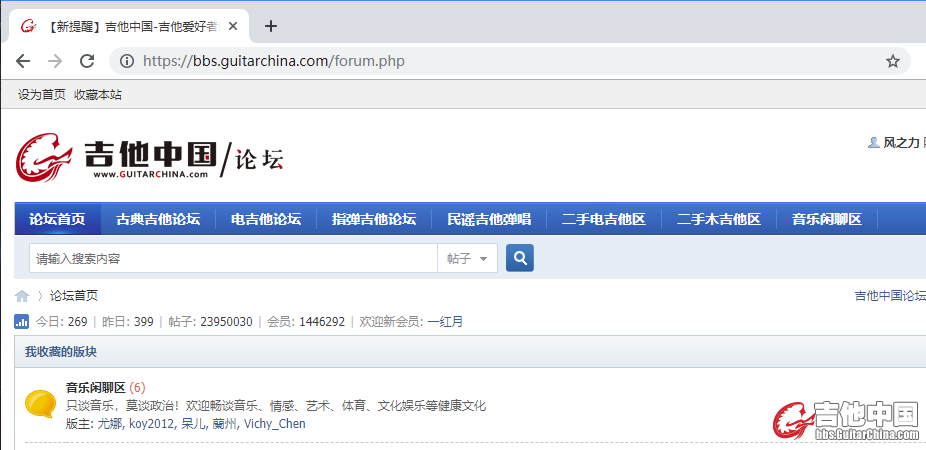This screenshot has width=926, height=450.
Task: Click the browser forward arrow
Action: click(55, 61)
